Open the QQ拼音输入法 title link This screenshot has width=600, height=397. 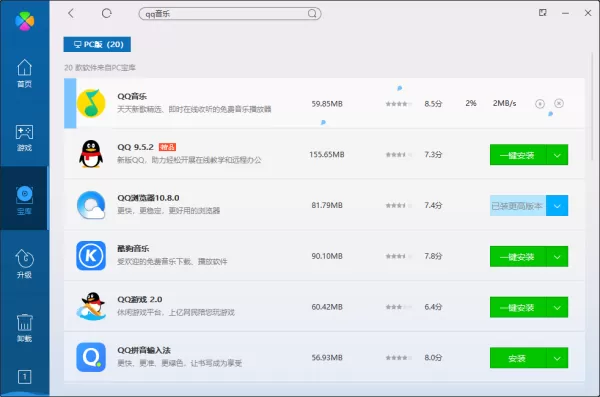tap(144, 350)
